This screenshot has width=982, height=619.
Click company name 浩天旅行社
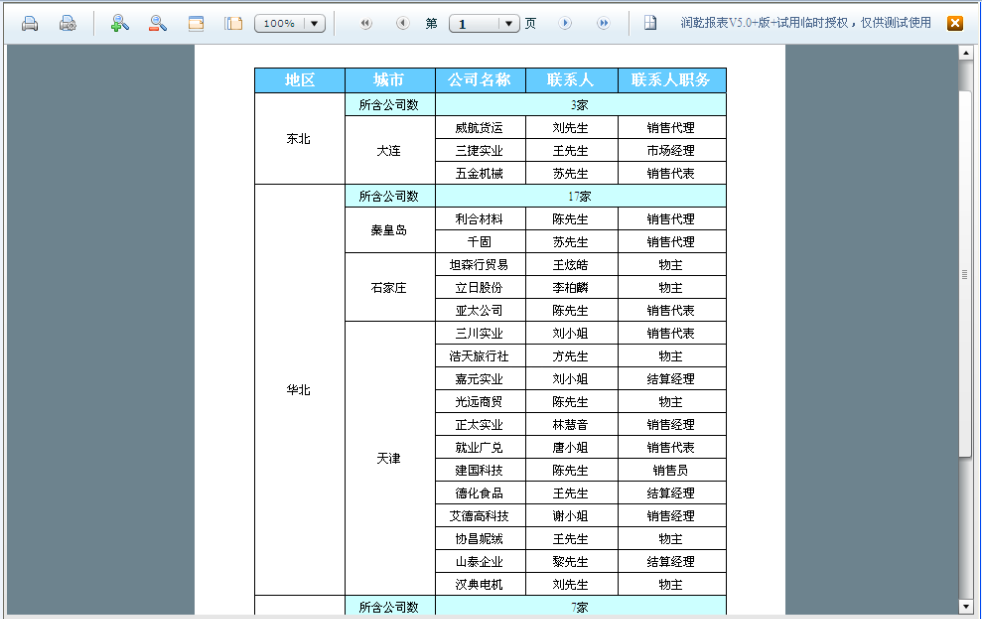pos(480,356)
